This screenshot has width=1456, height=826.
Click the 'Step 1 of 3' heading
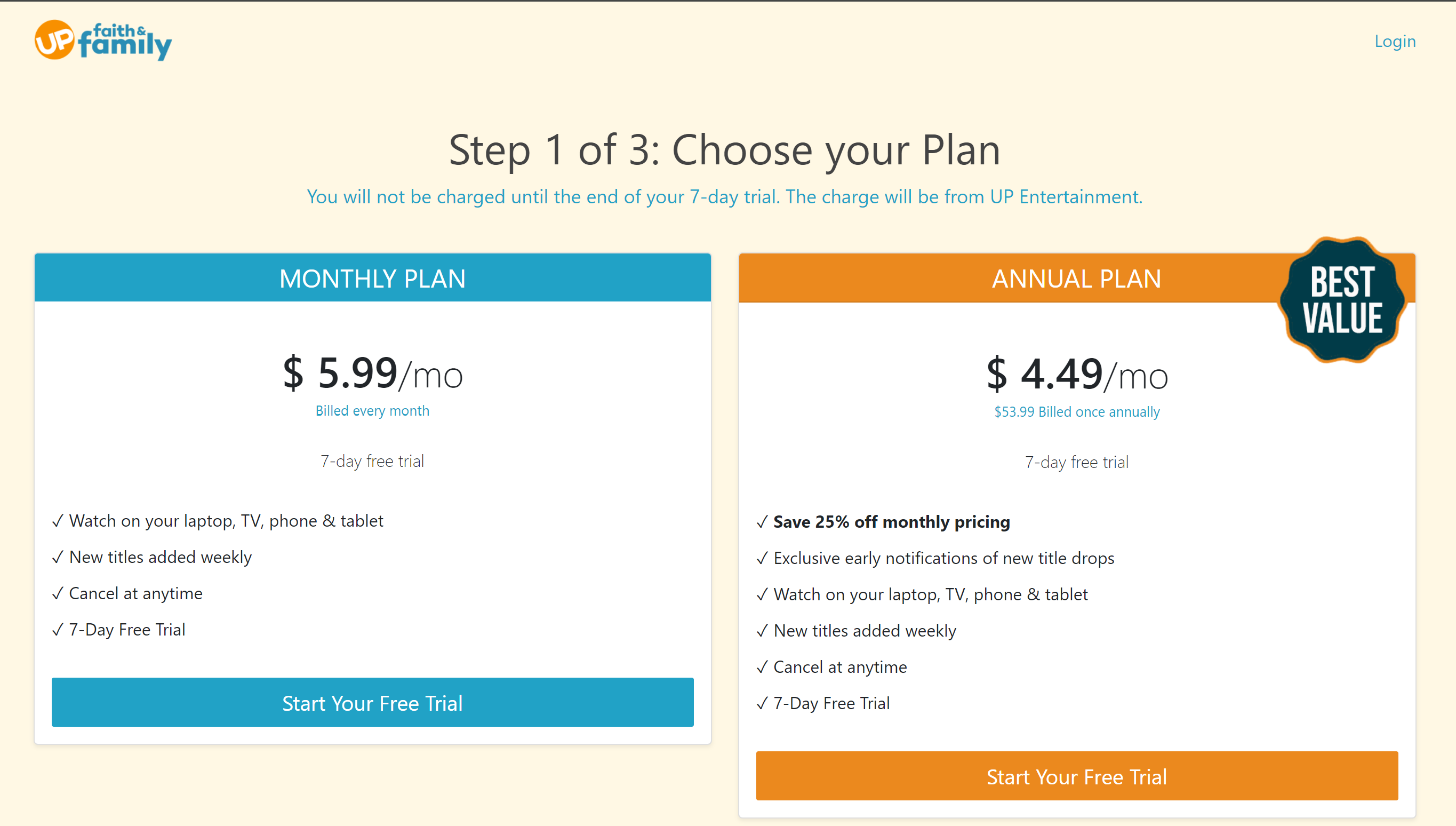pos(725,150)
